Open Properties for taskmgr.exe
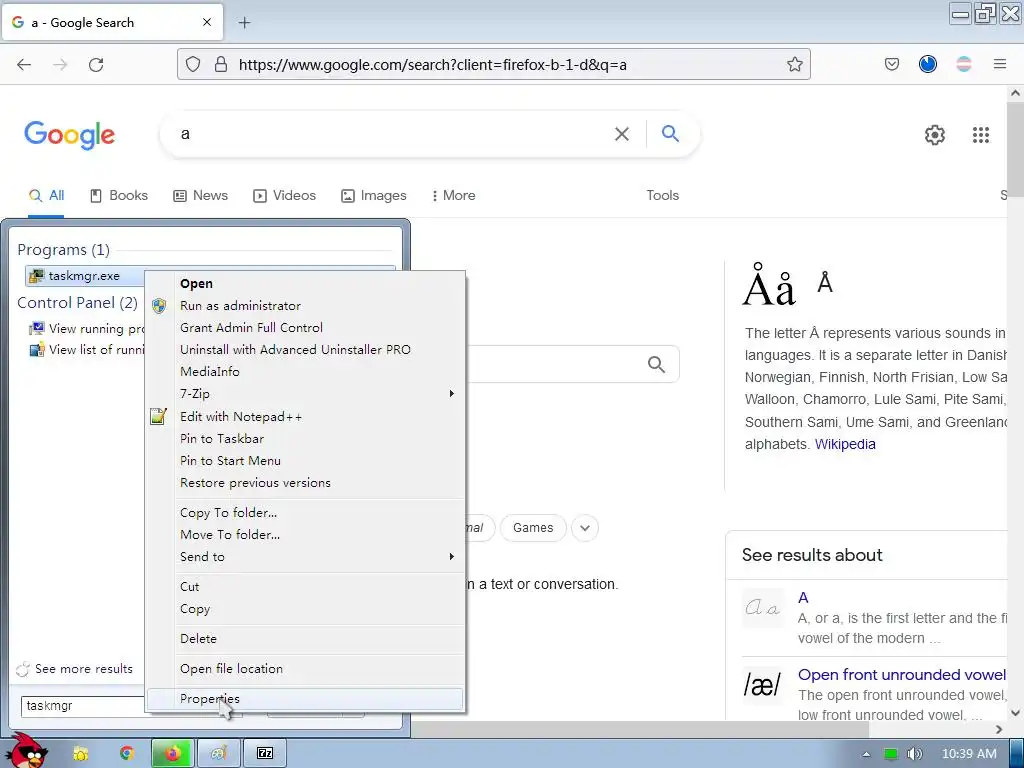 coord(305,699)
